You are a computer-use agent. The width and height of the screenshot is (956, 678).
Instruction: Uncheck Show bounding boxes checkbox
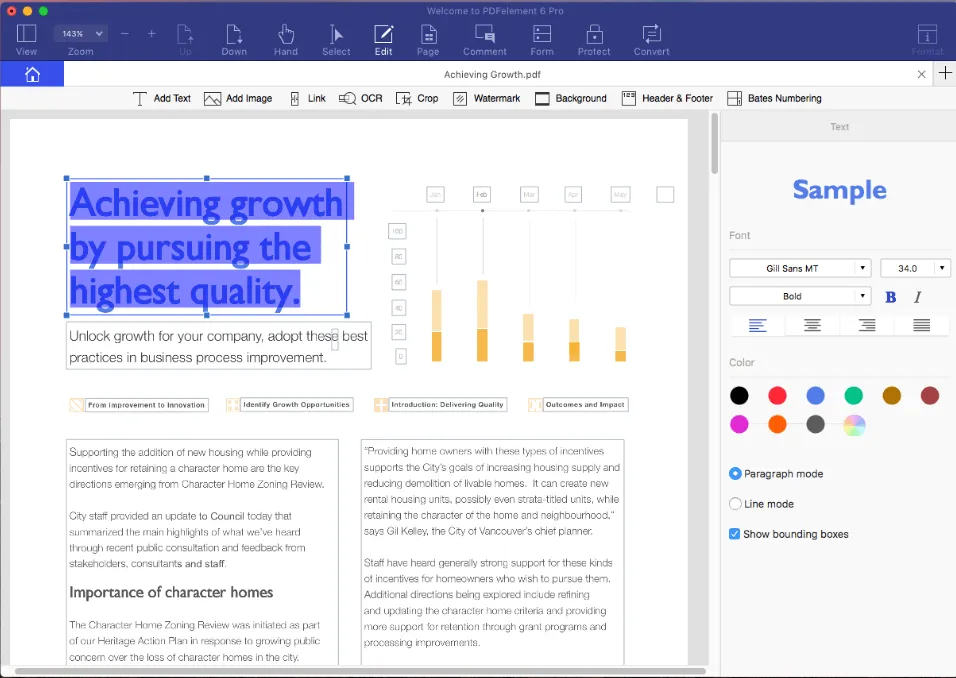point(735,534)
